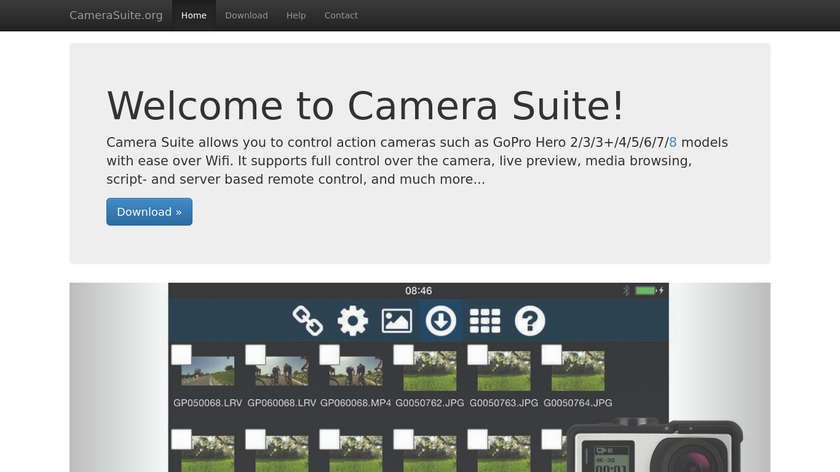This screenshot has height=472, width=840.
Task: Click the link/connect chain icon
Action: pyautogui.click(x=307, y=321)
